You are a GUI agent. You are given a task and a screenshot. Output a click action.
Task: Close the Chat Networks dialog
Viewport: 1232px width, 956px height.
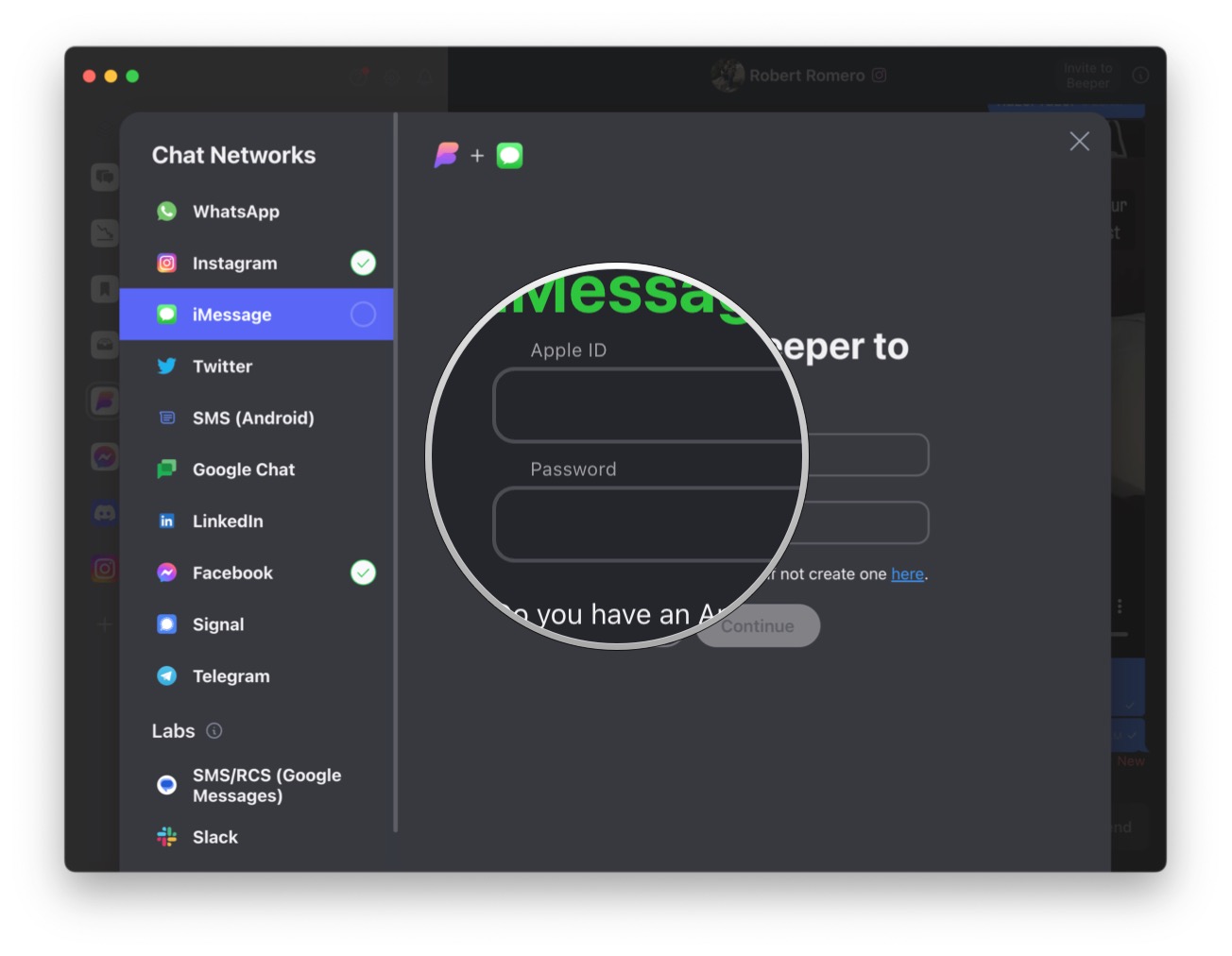coord(1080,142)
